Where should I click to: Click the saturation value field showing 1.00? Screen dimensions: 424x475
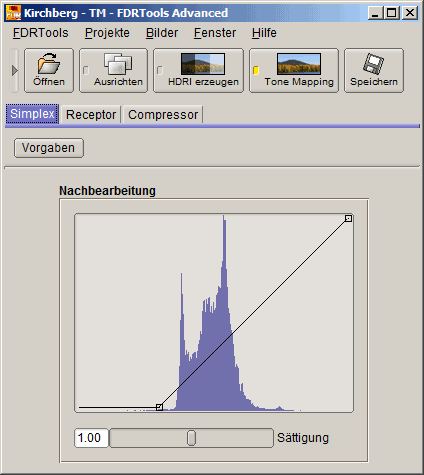pos(91,438)
